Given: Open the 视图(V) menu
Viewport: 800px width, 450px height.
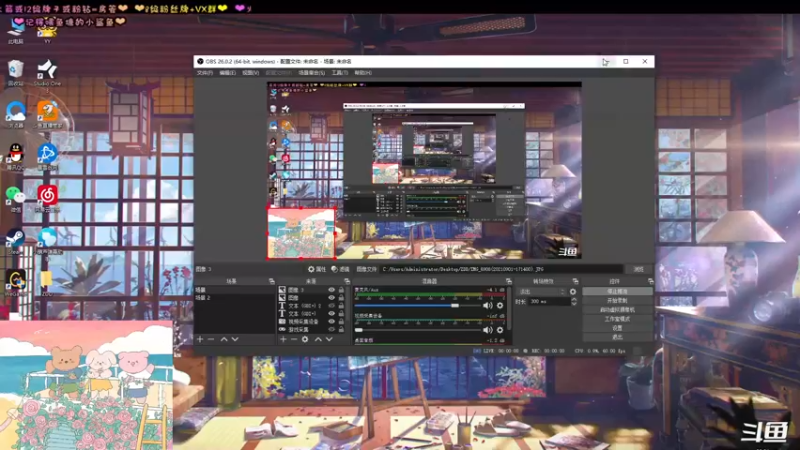Looking at the screenshot, I should [x=251, y=73].
